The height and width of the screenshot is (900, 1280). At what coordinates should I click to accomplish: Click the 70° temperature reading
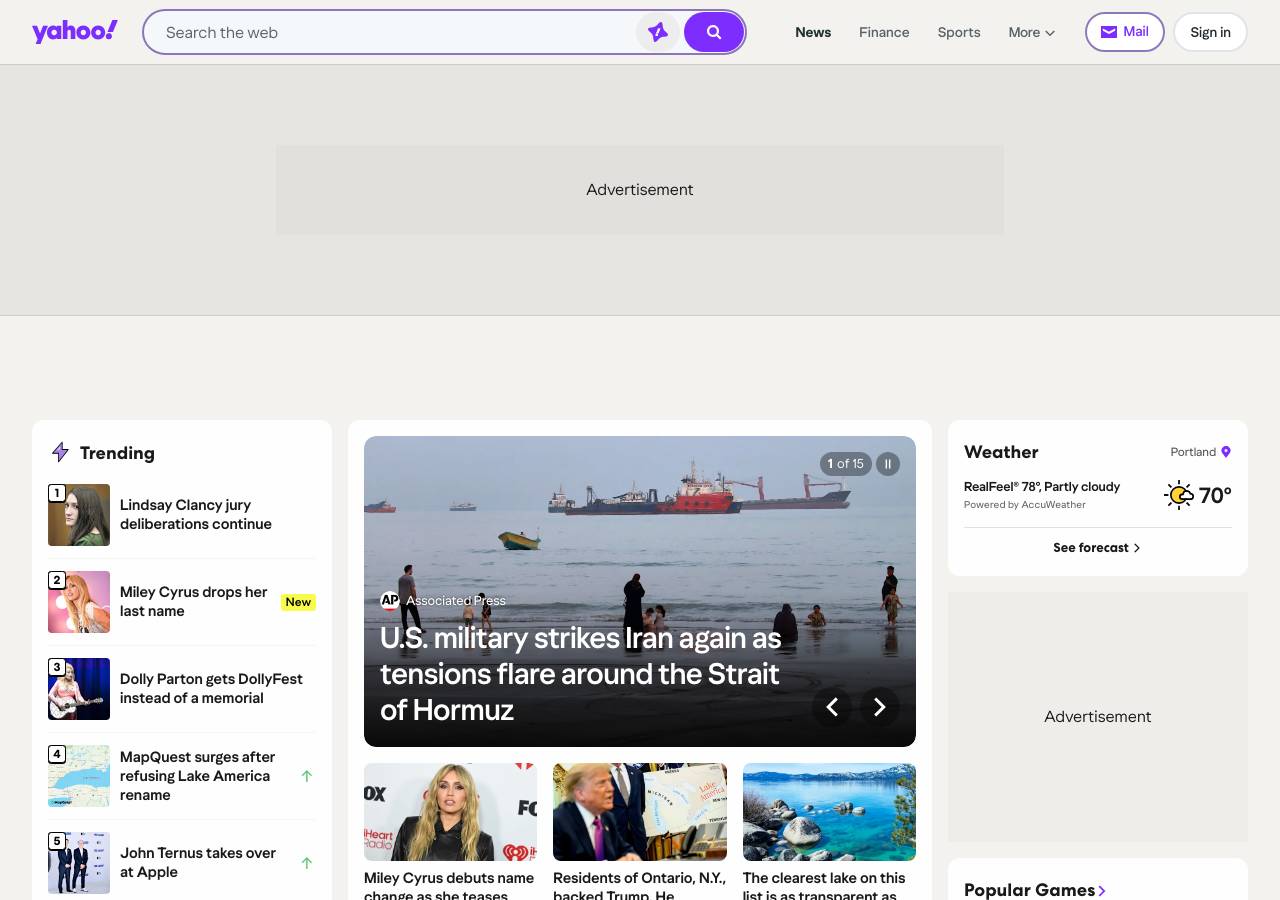[x=1215, y=495]
